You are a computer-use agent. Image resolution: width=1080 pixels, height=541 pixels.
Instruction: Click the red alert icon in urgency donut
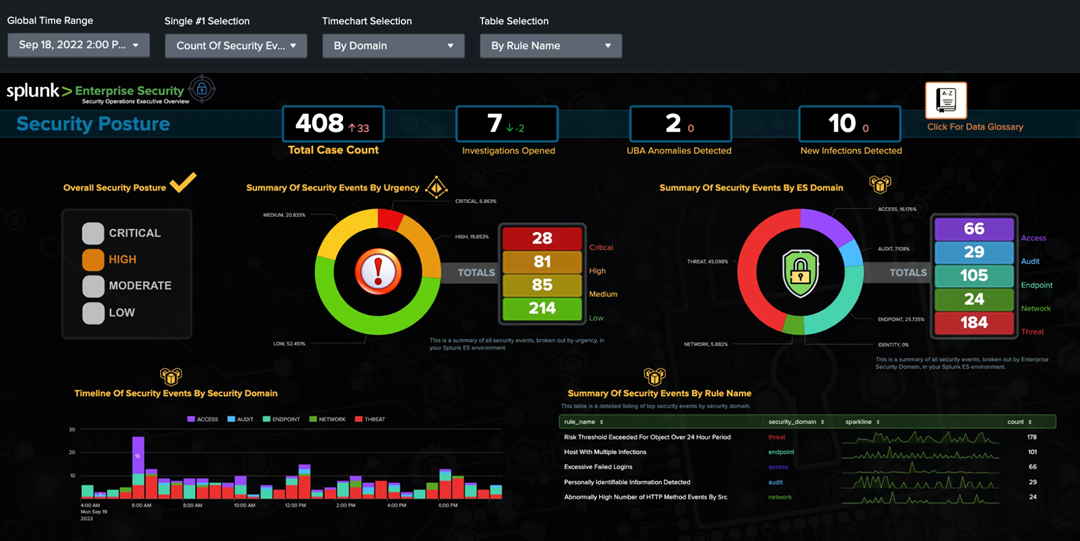(379, 270)
